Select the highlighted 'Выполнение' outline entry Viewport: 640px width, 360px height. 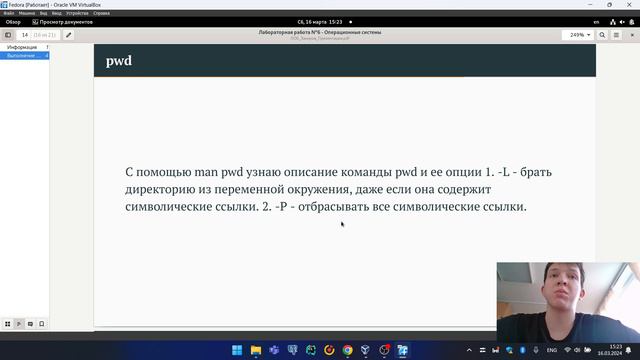(x=24, y=56)
